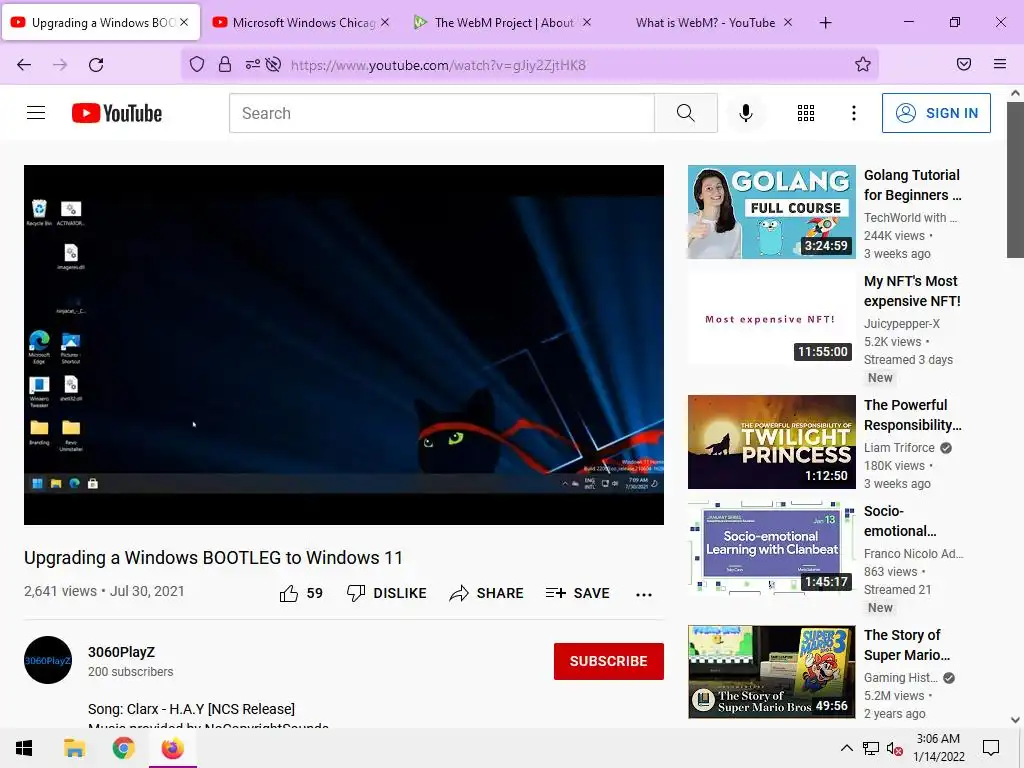The image size is (1024, 768).
Task: Open 'The Story of Super Mario' title
Action: point(906,645)
